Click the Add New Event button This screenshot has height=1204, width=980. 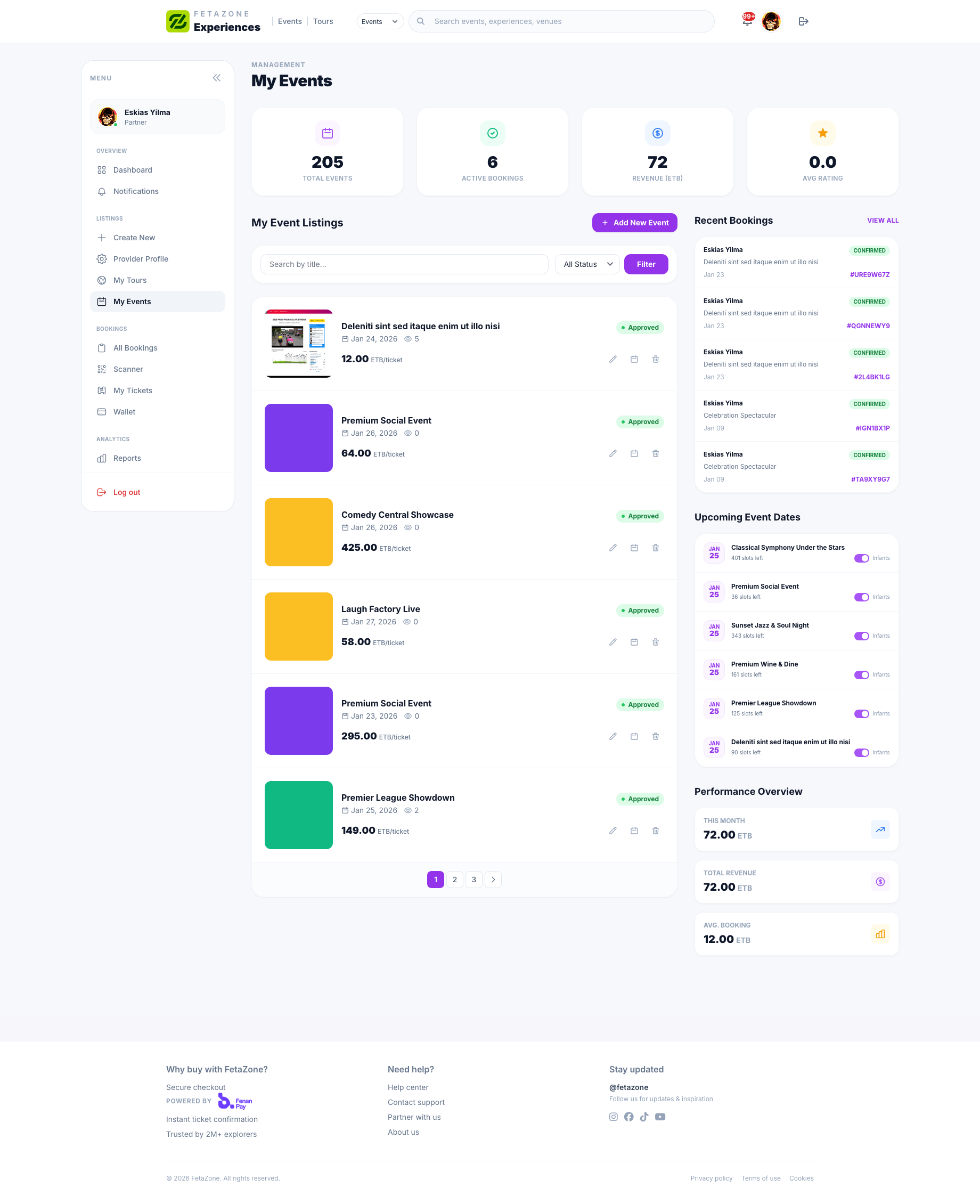[x=634, y=223]
